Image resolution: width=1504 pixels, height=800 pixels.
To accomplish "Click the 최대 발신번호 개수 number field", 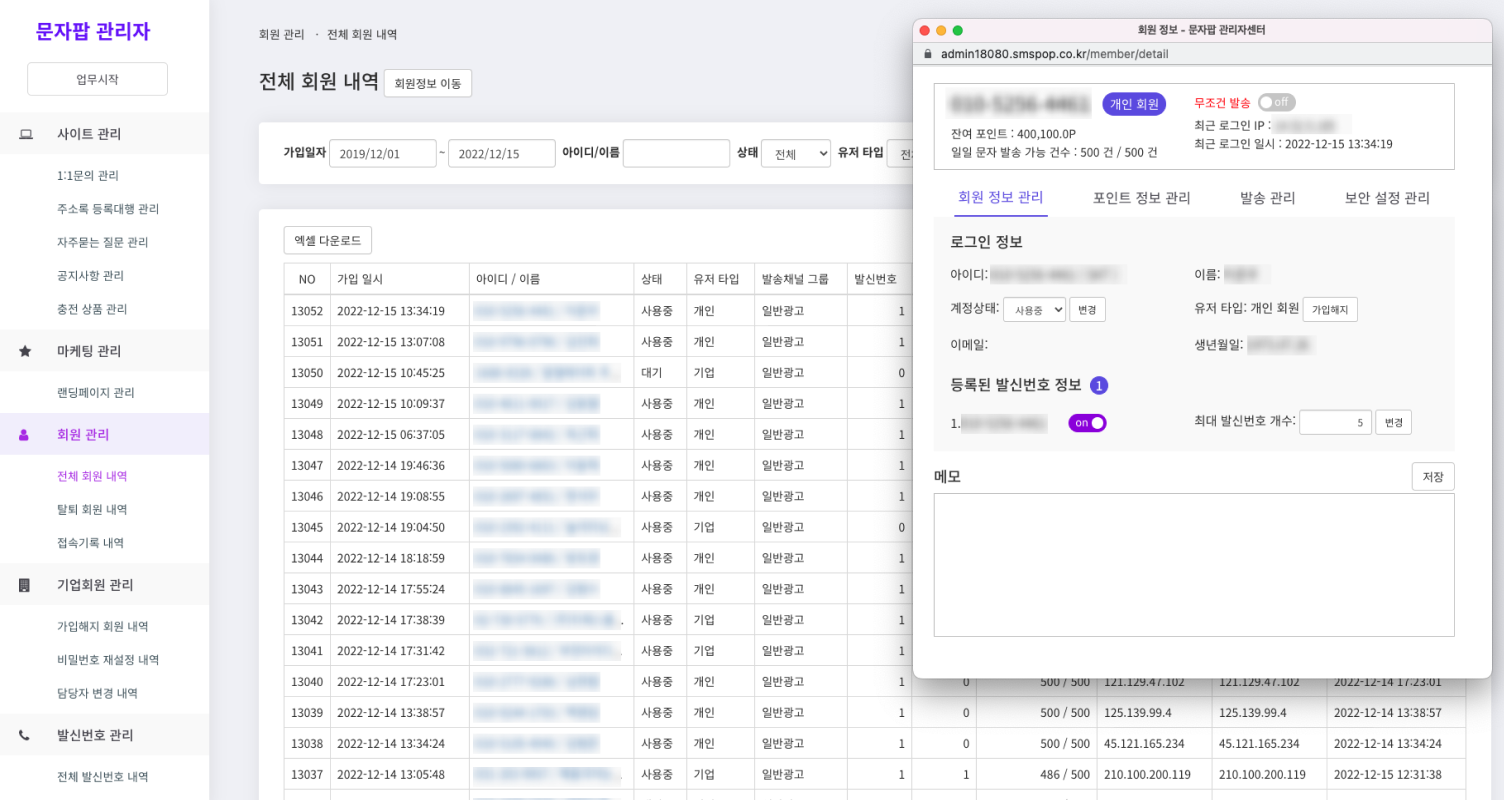I will (x=1335, y=422).
